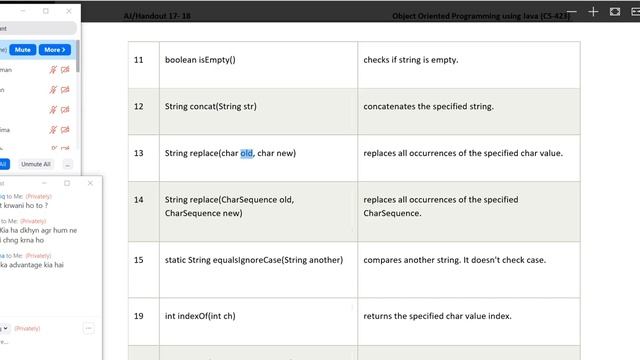This screenshot has height=360, width=640.
Task: Click Unmute All in participants panel
Action: pos(36,164)
